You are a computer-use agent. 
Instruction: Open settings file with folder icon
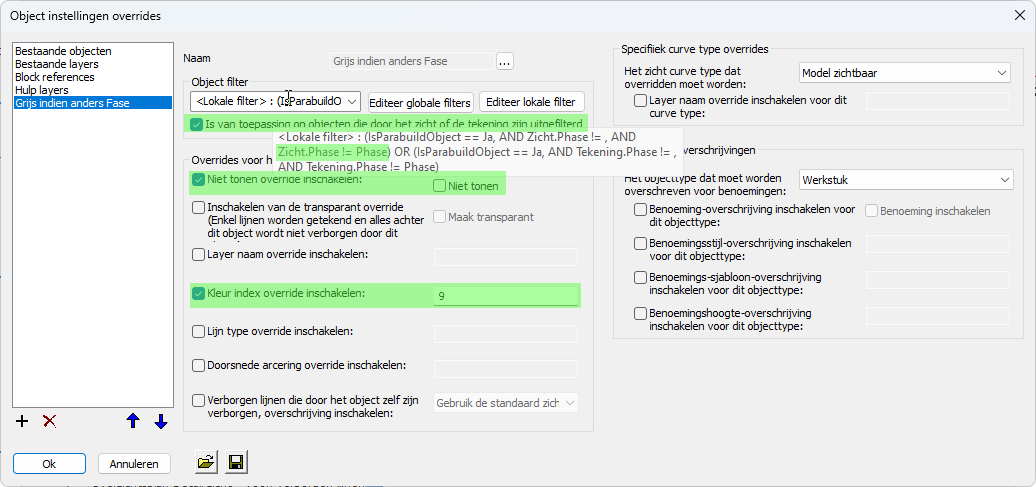206,462
